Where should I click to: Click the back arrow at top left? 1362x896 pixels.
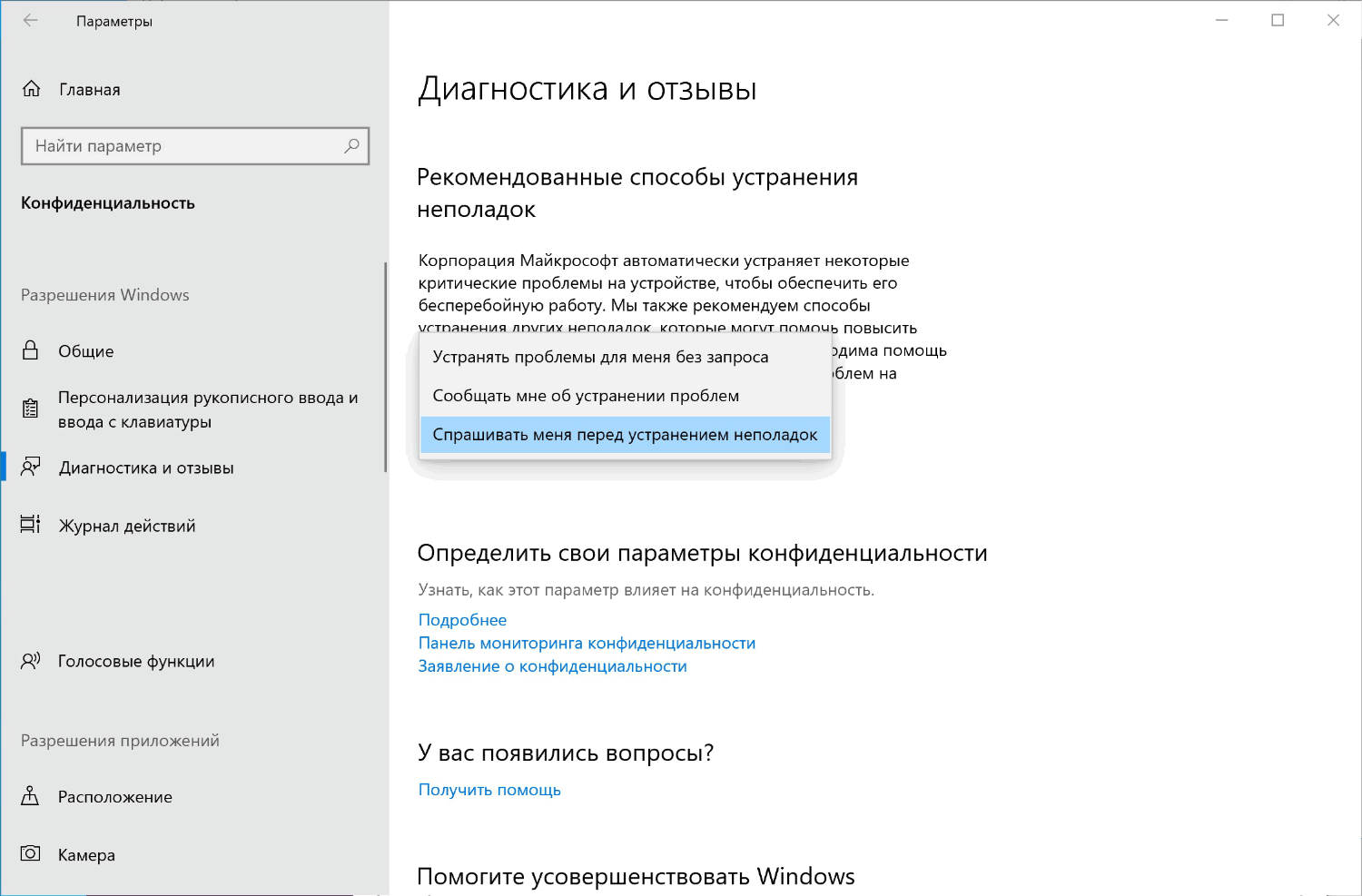pyautogui.click(x=29, y=20)
